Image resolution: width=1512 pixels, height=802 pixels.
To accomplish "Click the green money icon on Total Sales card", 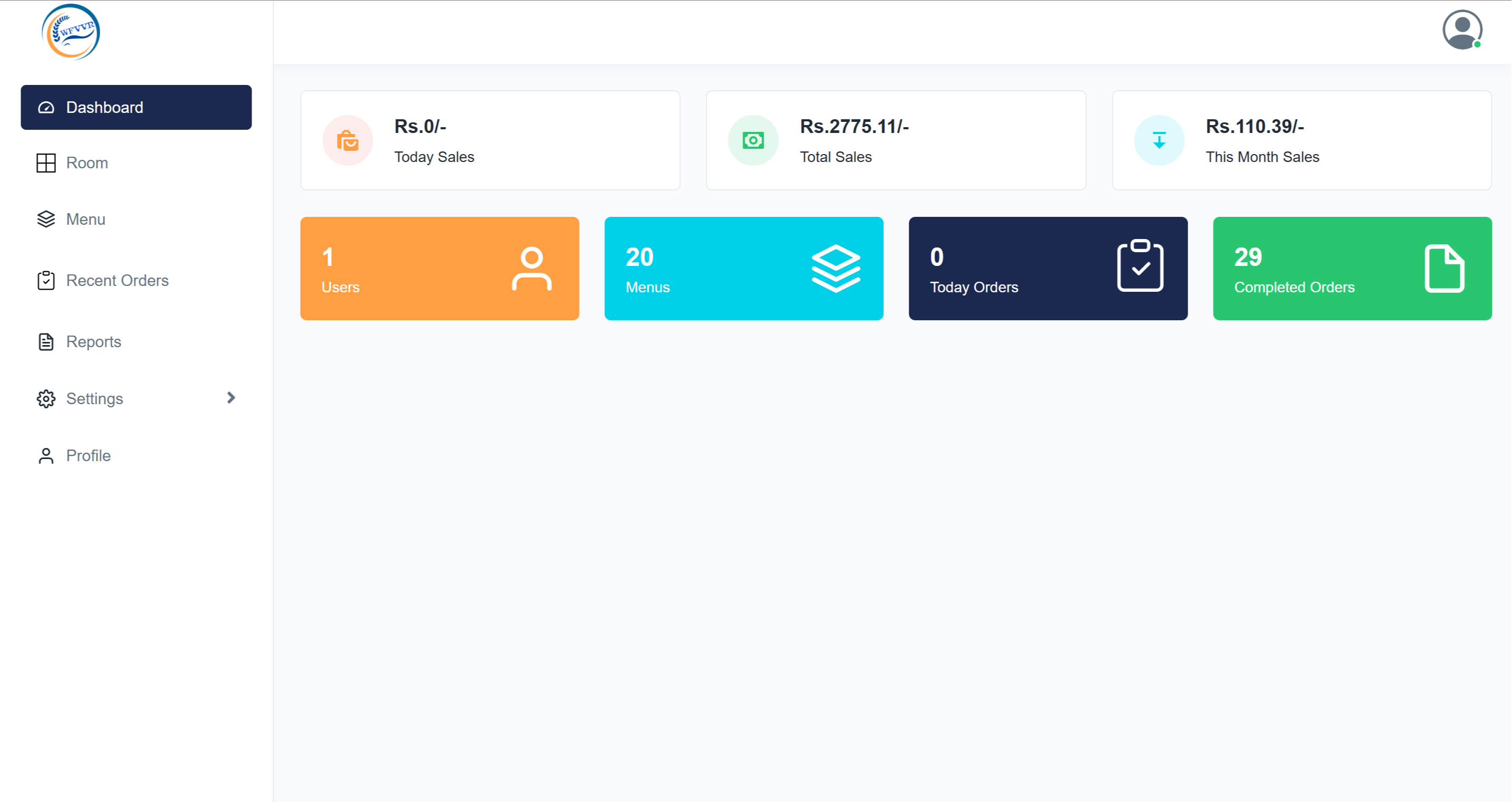I will [754, 140].
